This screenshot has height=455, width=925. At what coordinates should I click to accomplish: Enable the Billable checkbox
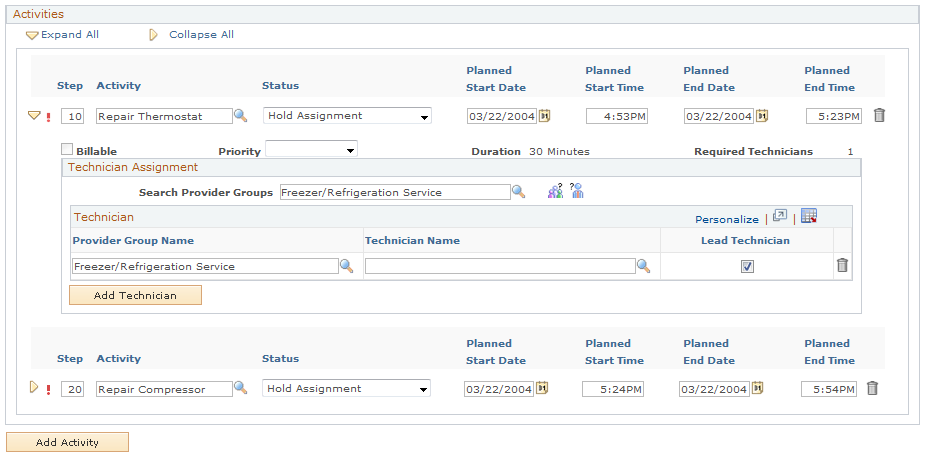pyautogui.click(x=67, y=150)
